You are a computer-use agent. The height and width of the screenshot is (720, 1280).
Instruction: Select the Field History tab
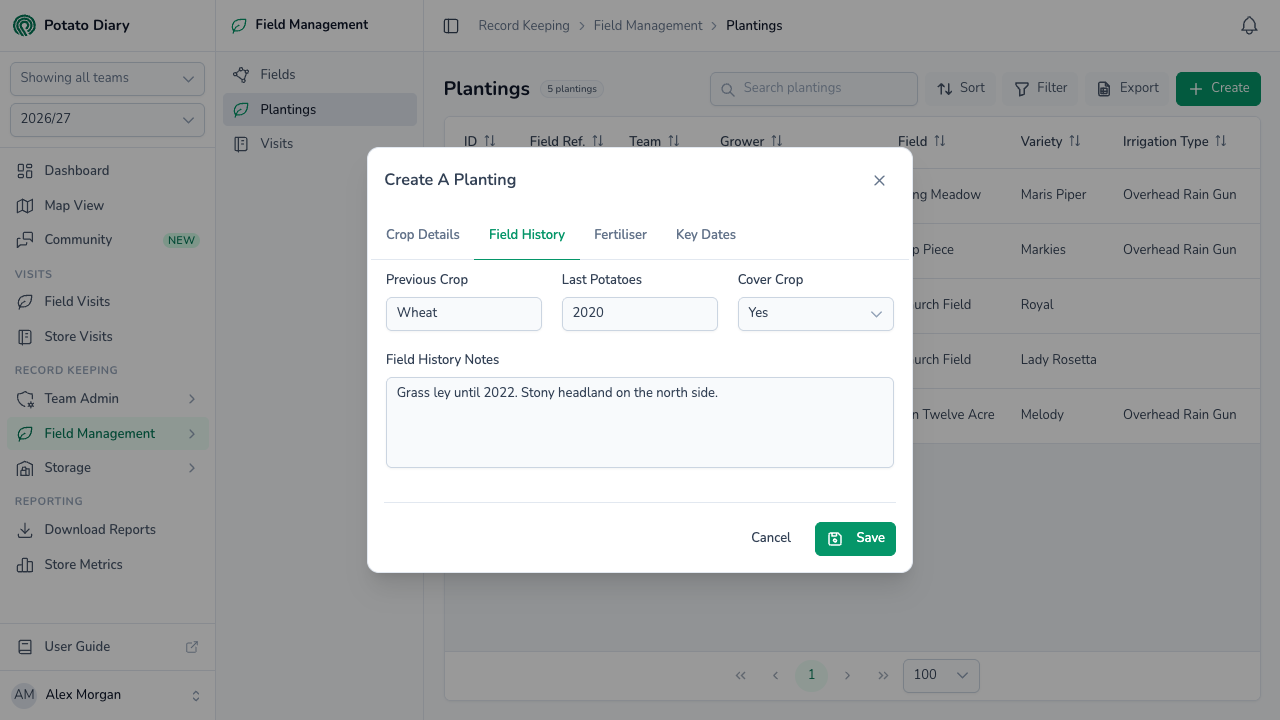tap(527, 235)
